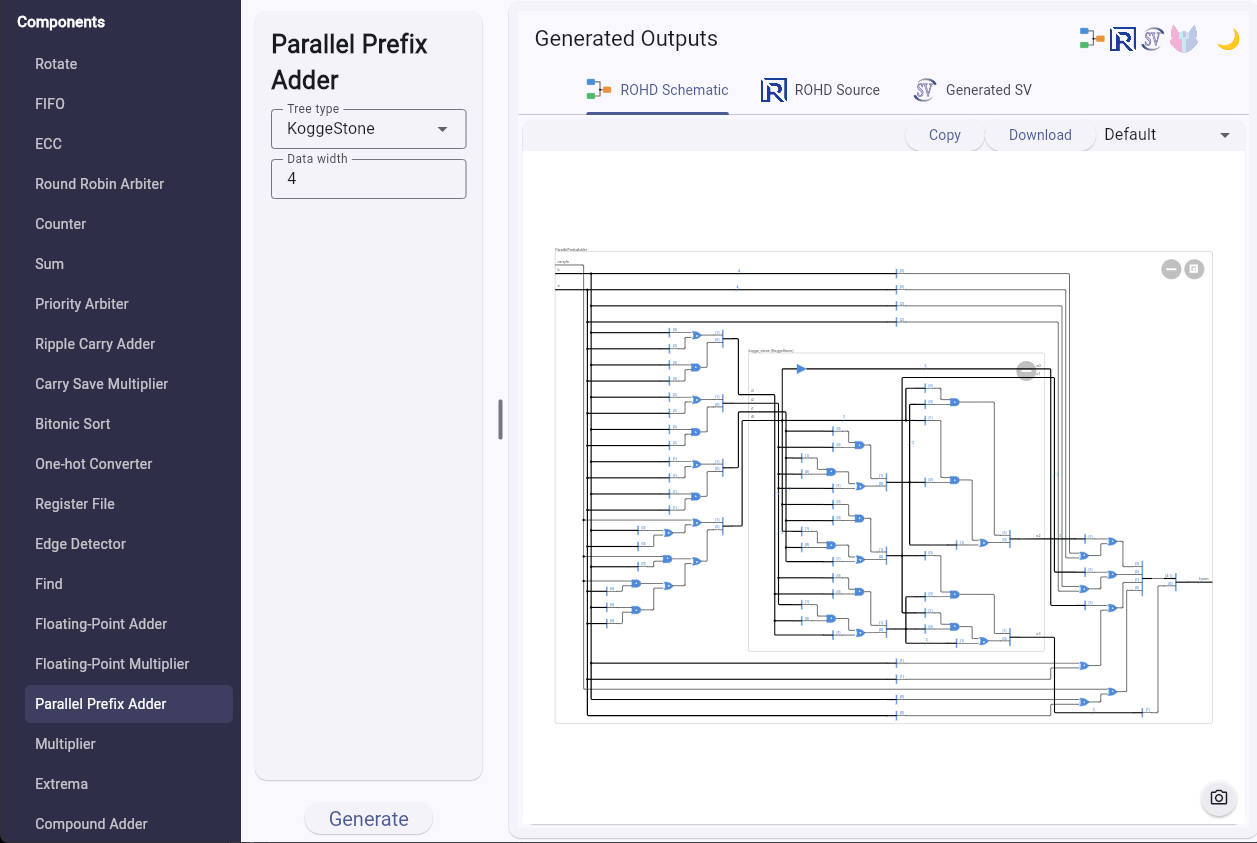Viewport: 1257px width, 843px height.
Task: Open the ECC component
Action: point(129,144)
